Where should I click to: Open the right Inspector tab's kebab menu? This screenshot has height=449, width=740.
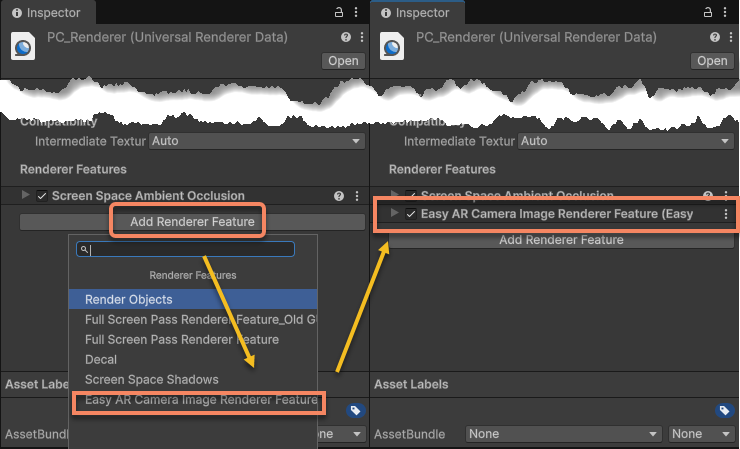click(x=725, y=12)
